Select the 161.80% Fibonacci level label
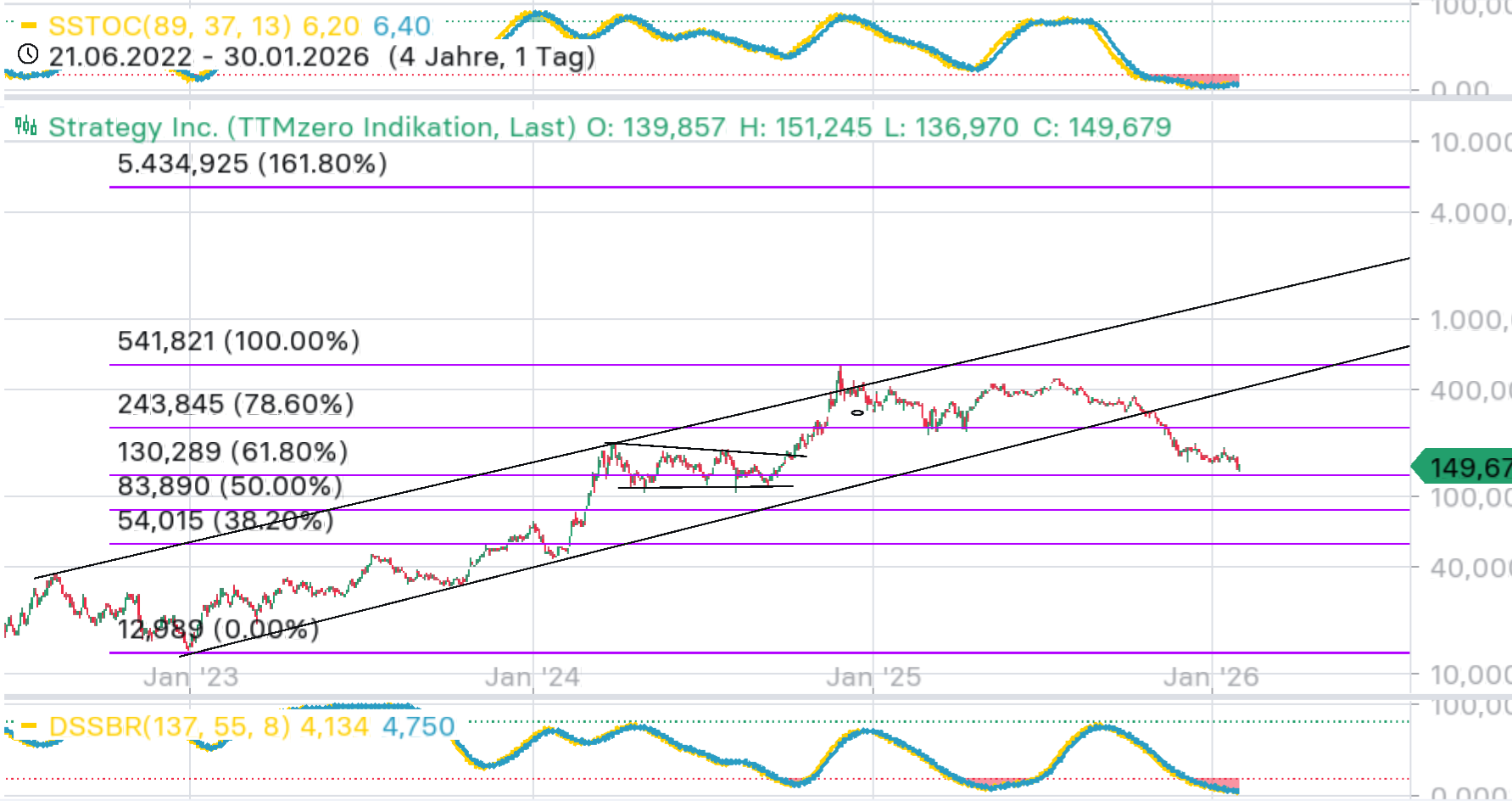The image size is (1512, 801). pyautogui.click(x=252, y=163)
